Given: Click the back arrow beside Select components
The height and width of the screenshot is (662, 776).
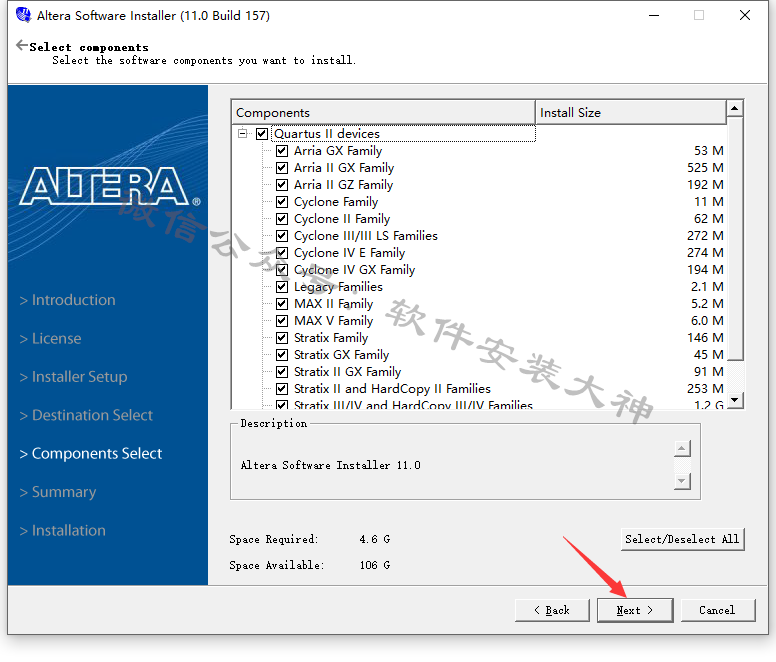Looking at the screenshot, I should pos(22,46).
